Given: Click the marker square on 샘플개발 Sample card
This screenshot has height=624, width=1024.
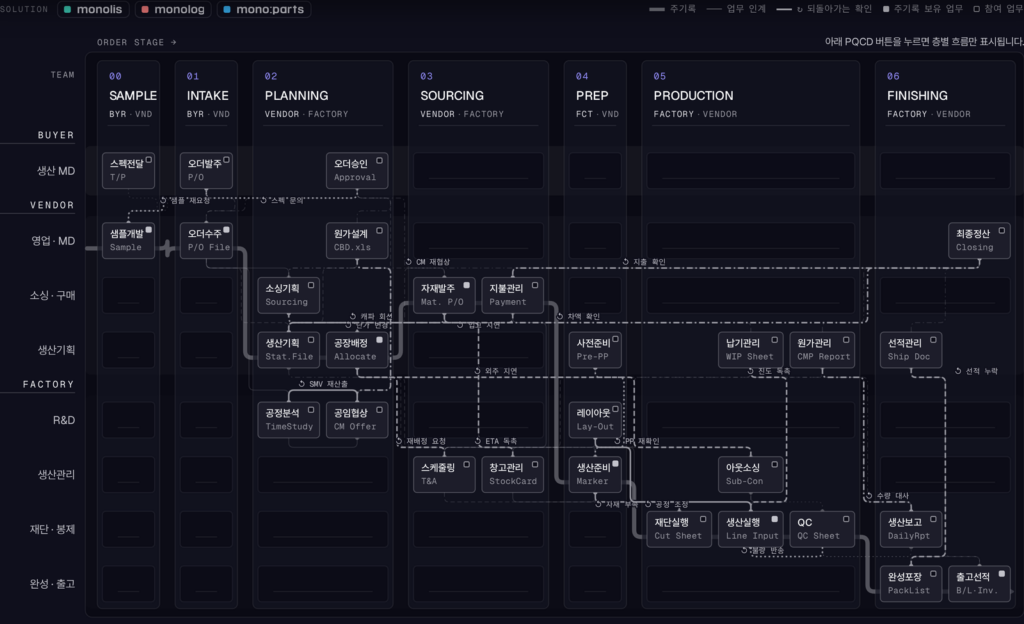Looking at the screenshot, I should click(x=149, y=230).
